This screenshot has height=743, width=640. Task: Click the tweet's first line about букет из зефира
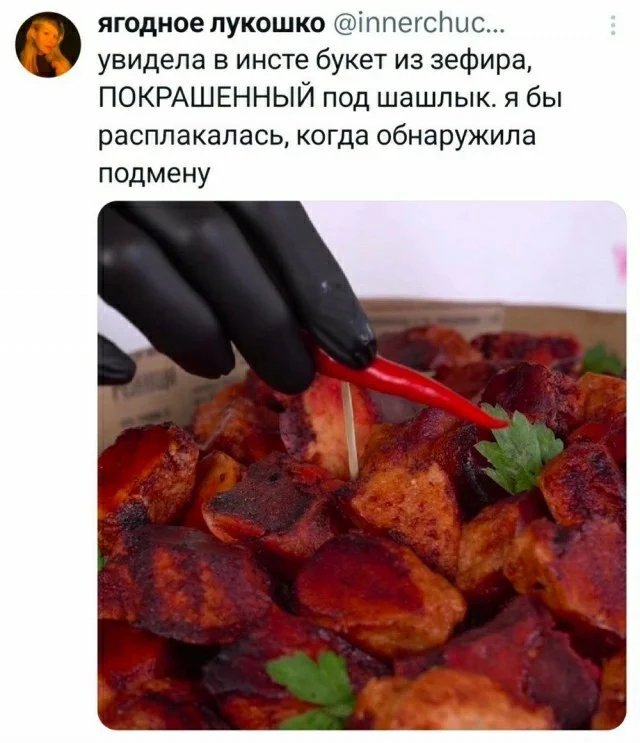click(314, 62)
